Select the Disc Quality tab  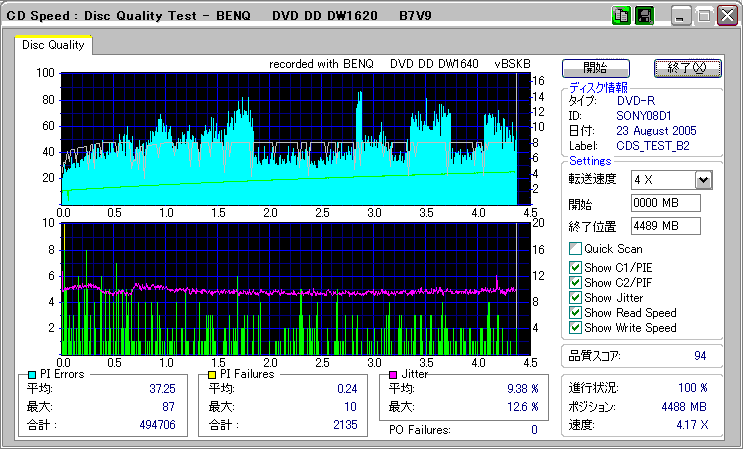(x=53, y=45)
